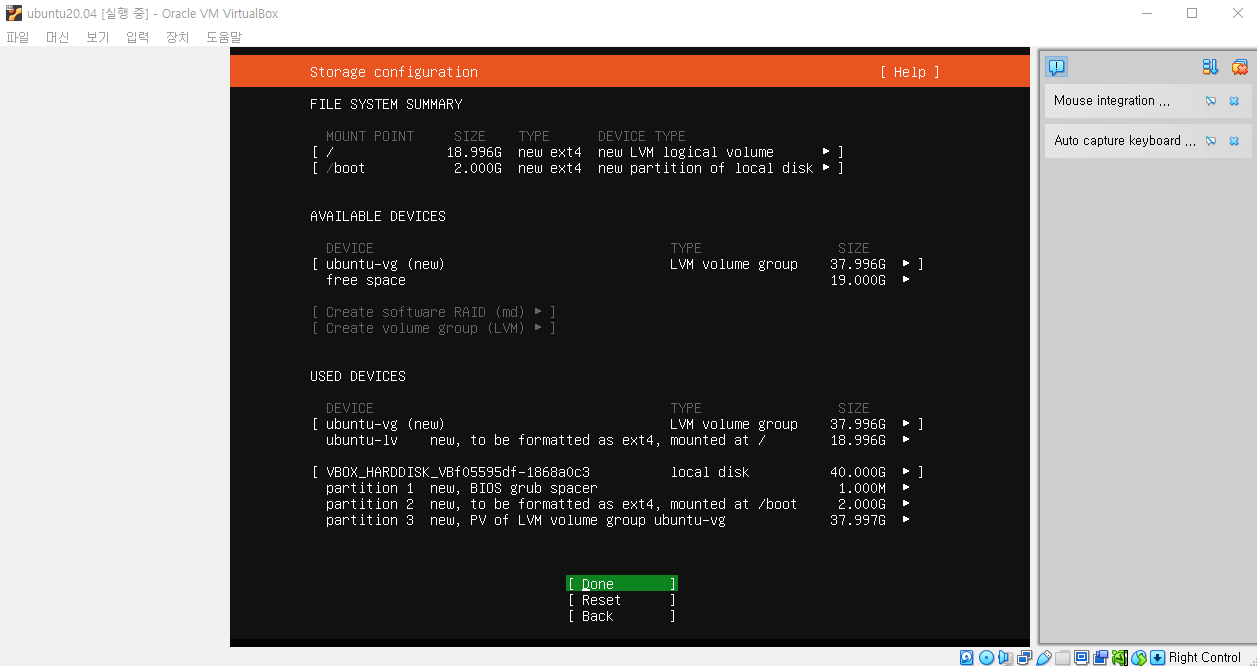Expand the ubuntu-vg arrow under Available Devices

tap(906, 264)
